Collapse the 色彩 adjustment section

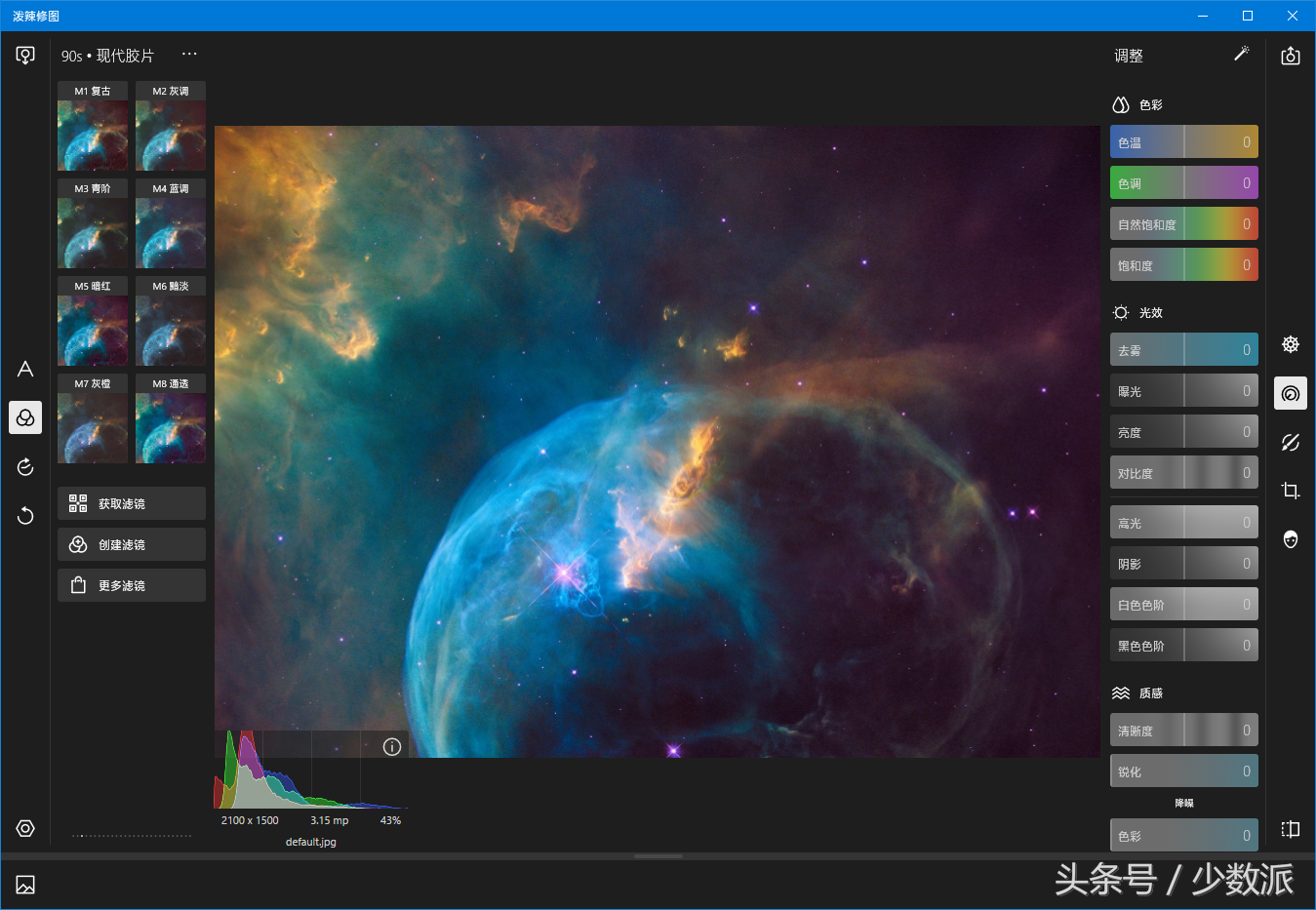point(1138,104)
